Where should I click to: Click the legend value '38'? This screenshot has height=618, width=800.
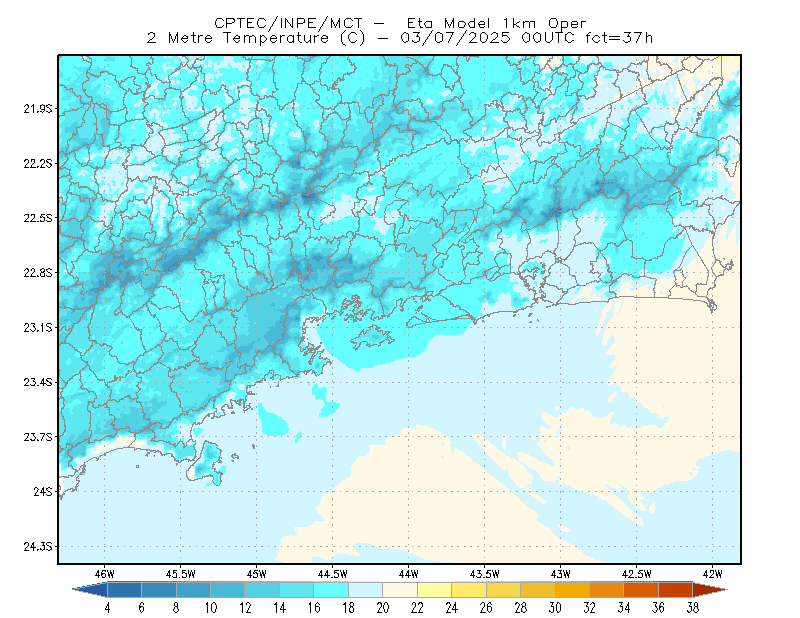click(692, 608)
